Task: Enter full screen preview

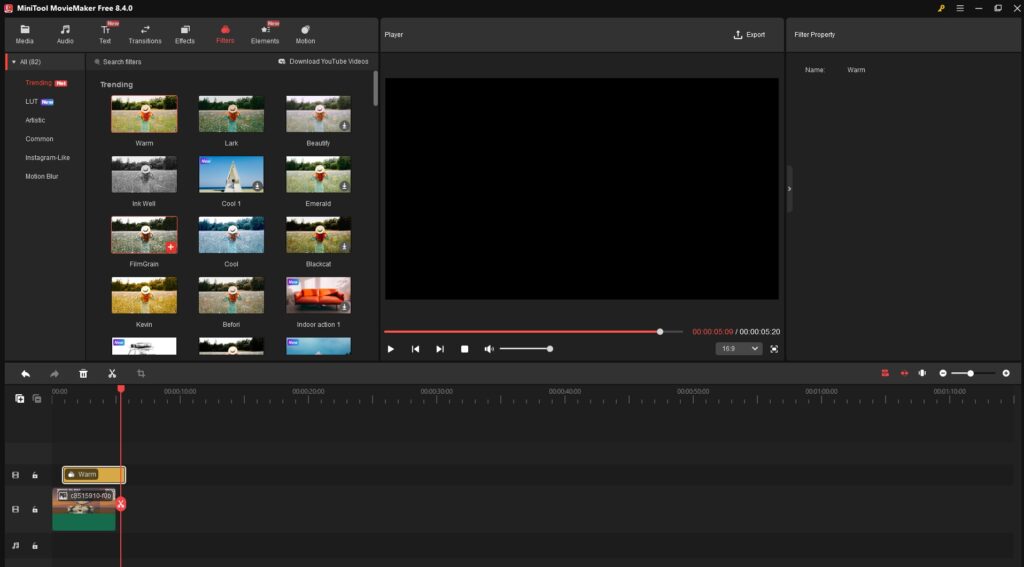Action: coord(774,349)
